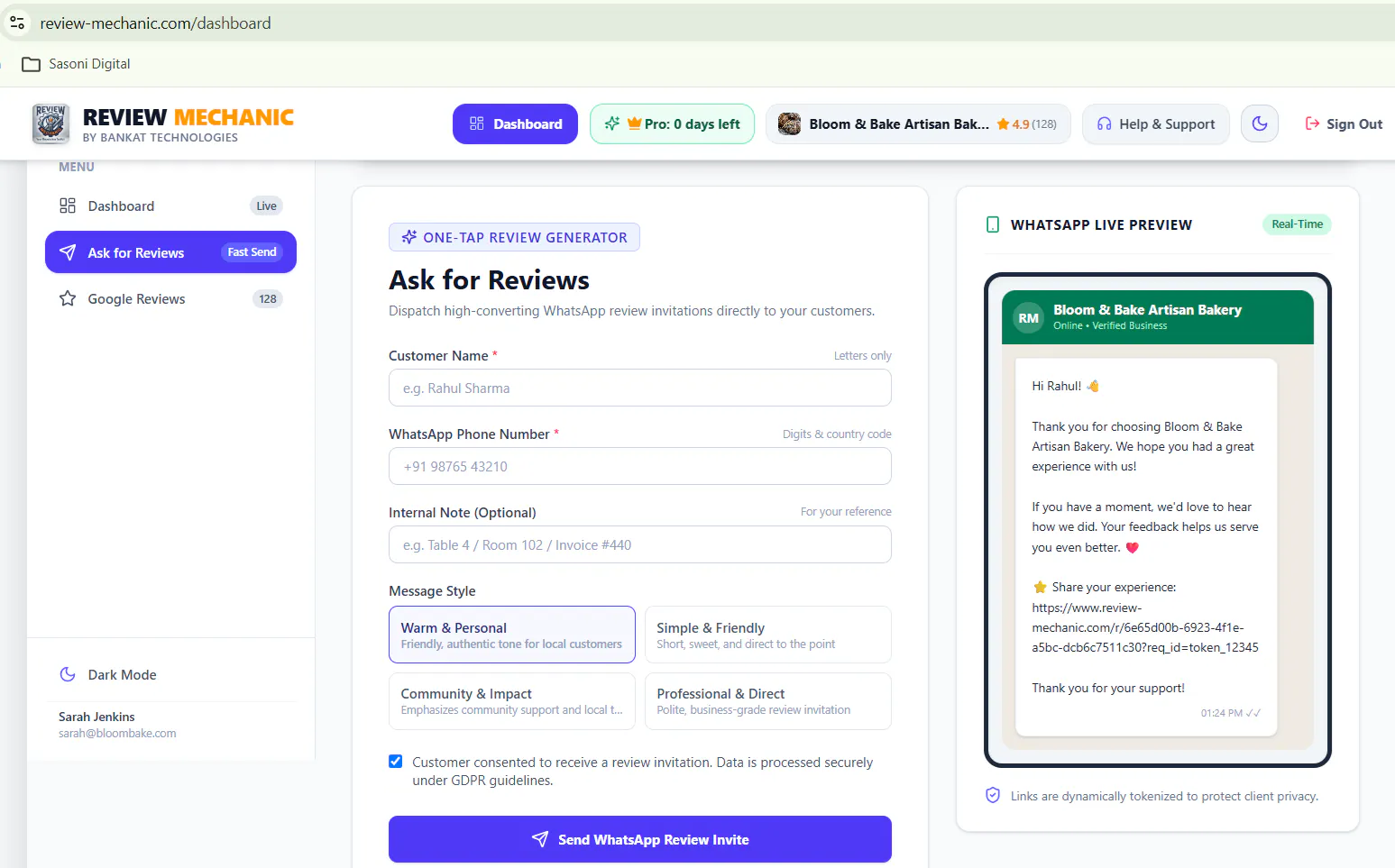
Task: Select Professional & Direct message style
Action: [768, 701]
